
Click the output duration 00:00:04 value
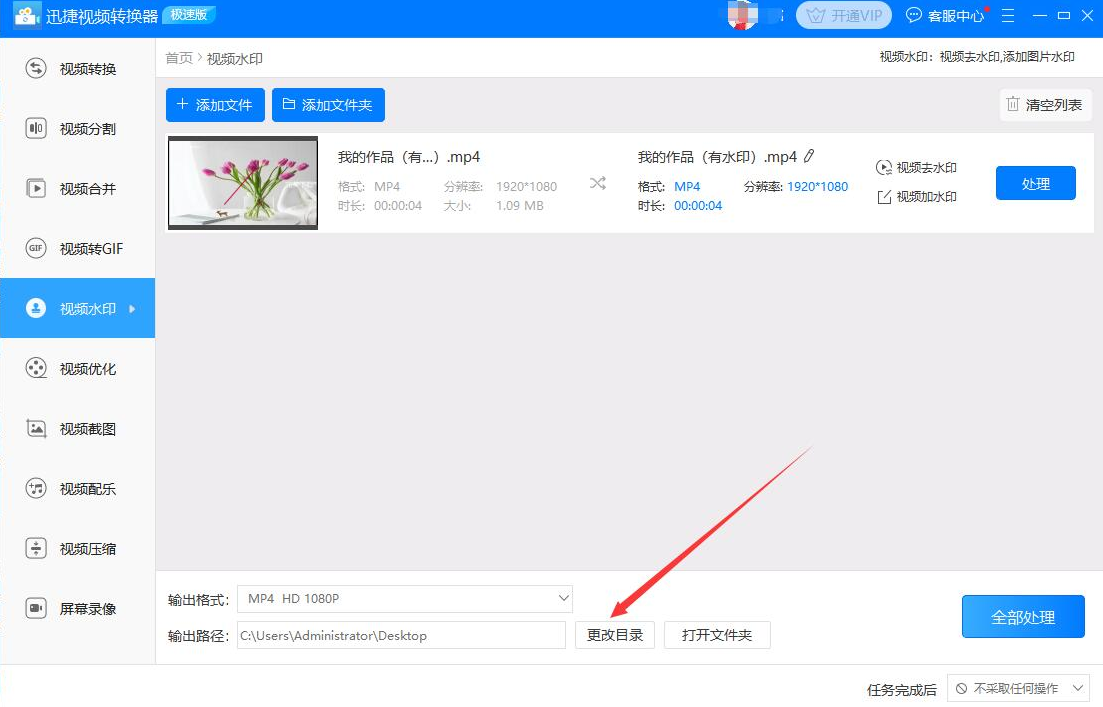point(698,205)
